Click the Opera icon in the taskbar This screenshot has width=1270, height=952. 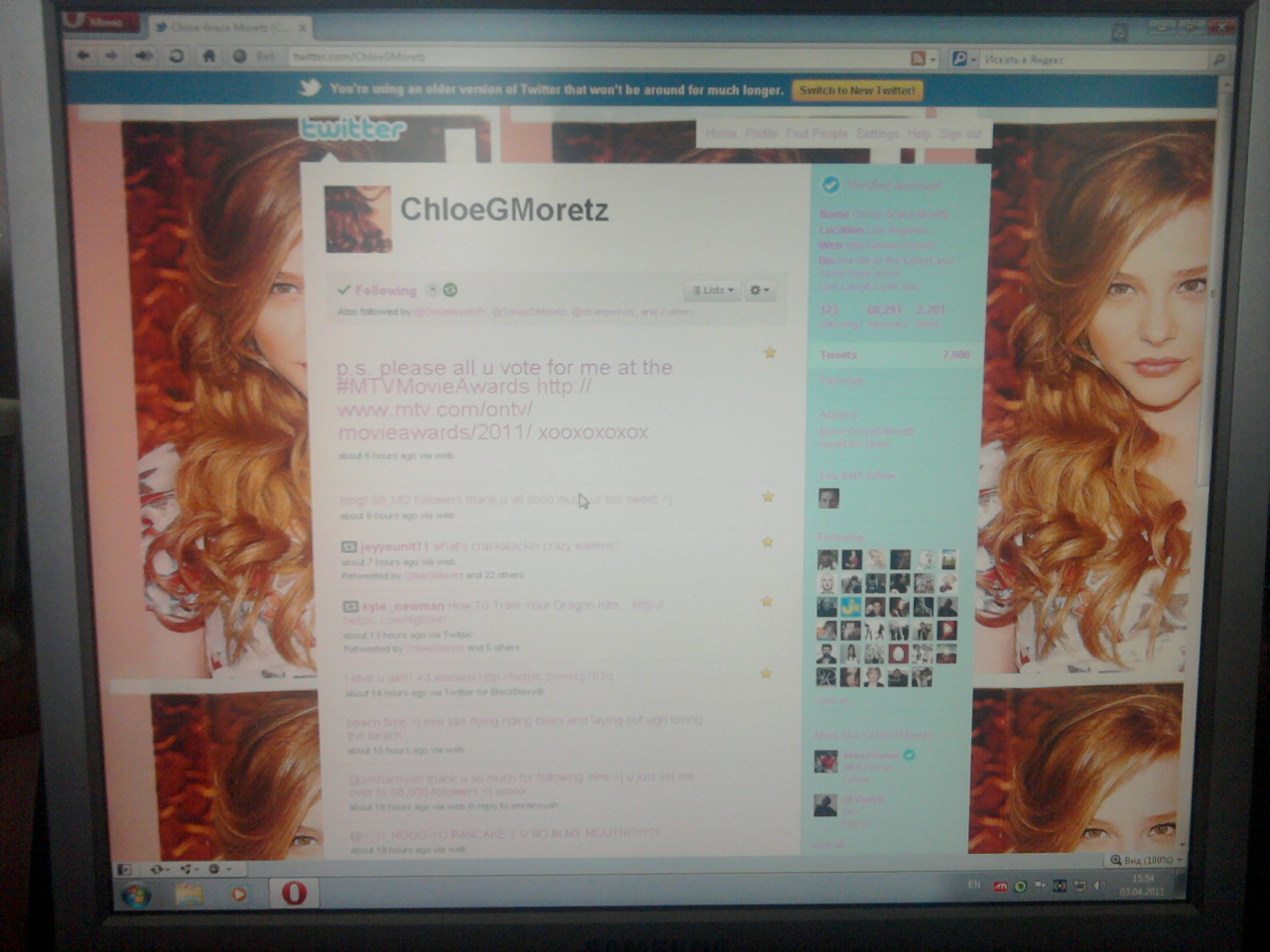pyautogui.click(x=294, y=892)
